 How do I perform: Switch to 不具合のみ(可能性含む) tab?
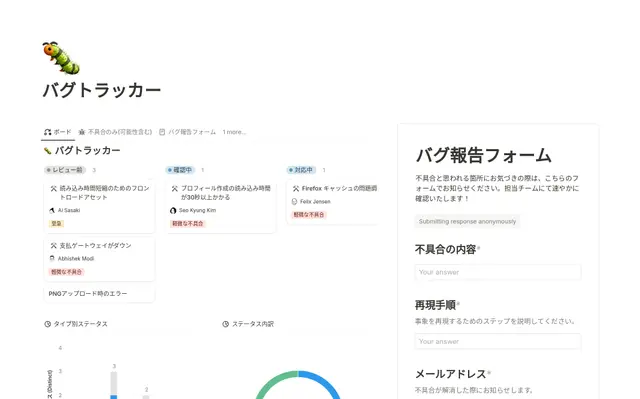click(116, 132)
